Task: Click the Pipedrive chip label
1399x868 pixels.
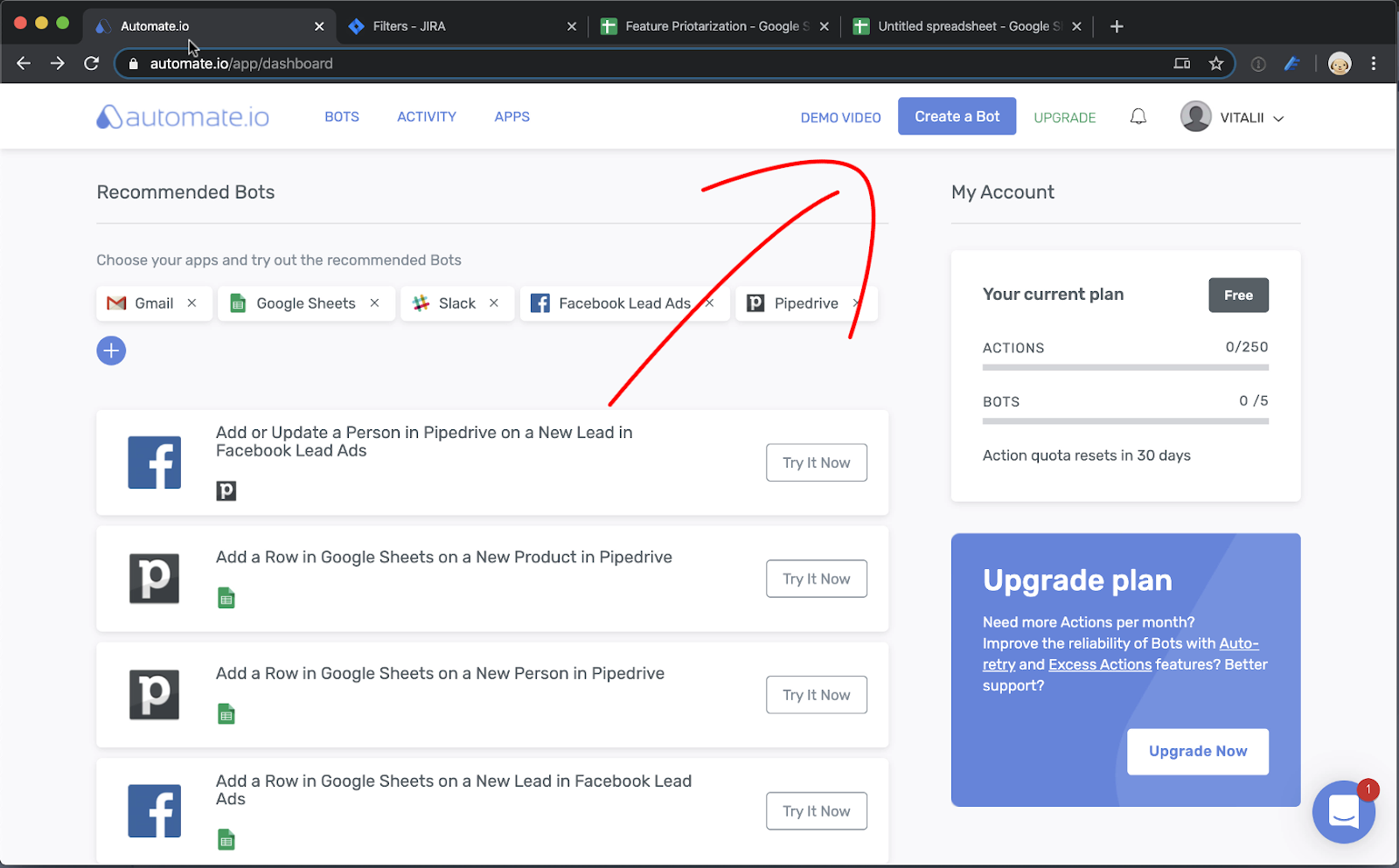Action: (806, 303)
